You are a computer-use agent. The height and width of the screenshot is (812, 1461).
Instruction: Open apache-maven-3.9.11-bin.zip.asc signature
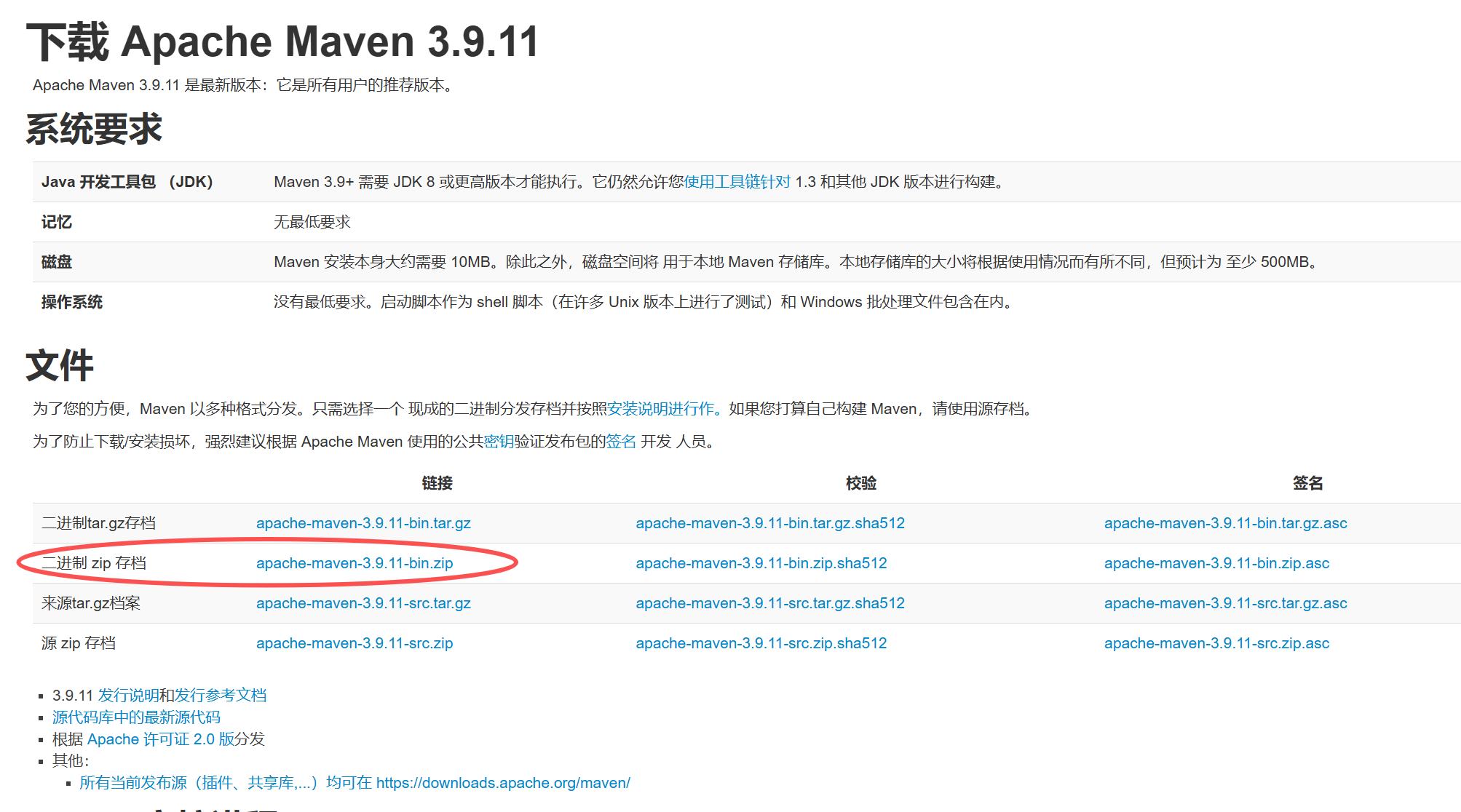(x=1216, y=563)
